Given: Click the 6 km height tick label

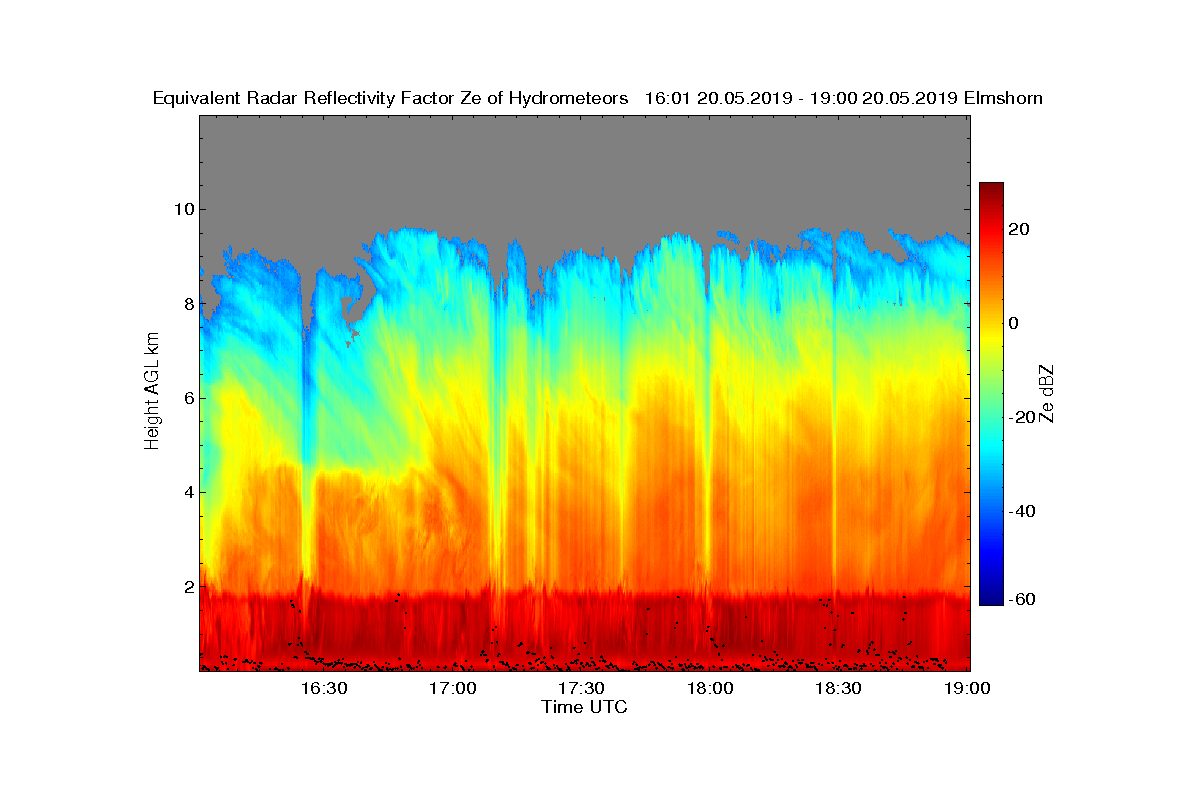Looking at the screenshot, I should [x=187, y=398].
